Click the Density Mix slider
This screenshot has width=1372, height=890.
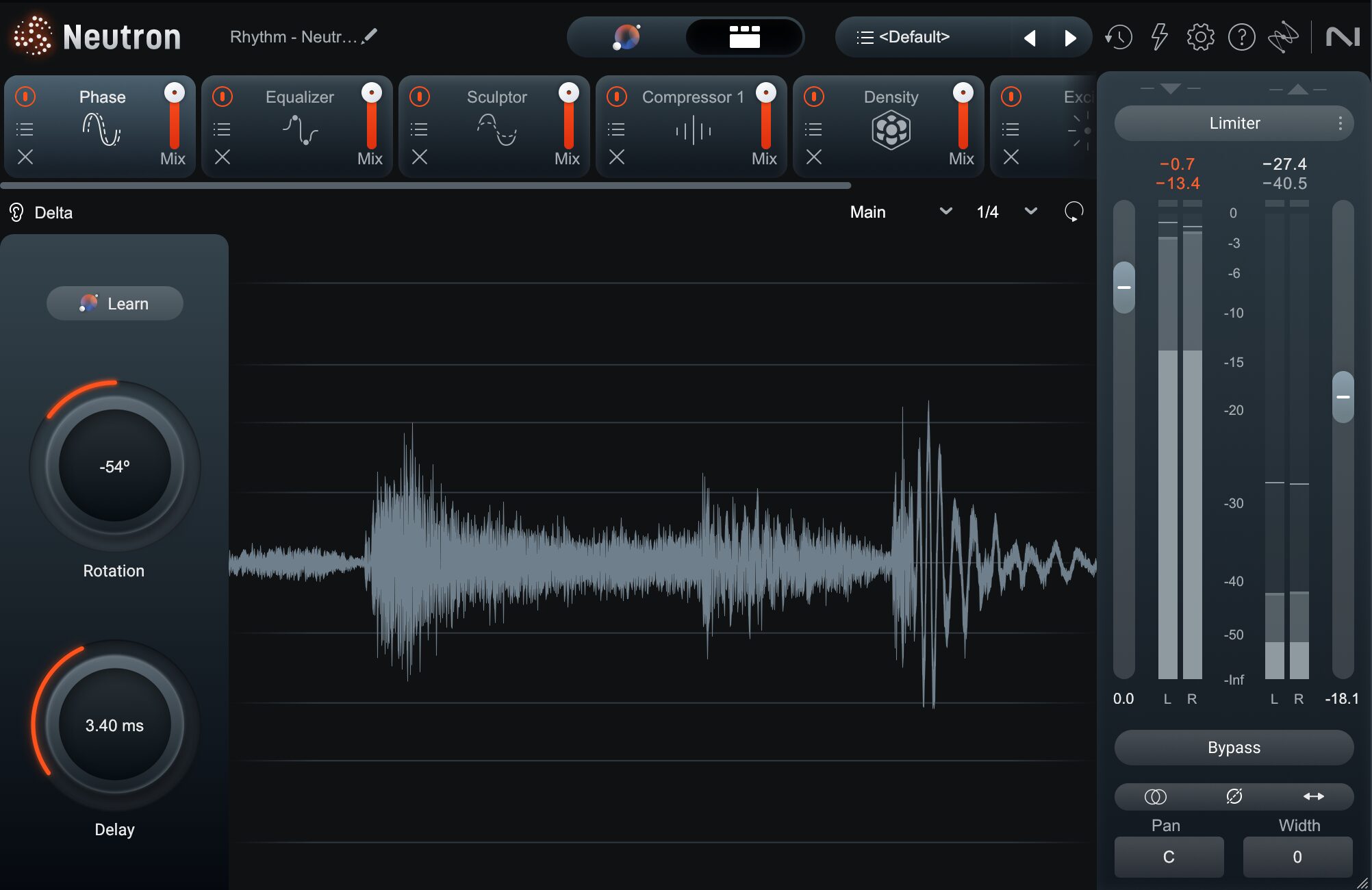pyautogui.click(x=963, y=116)
